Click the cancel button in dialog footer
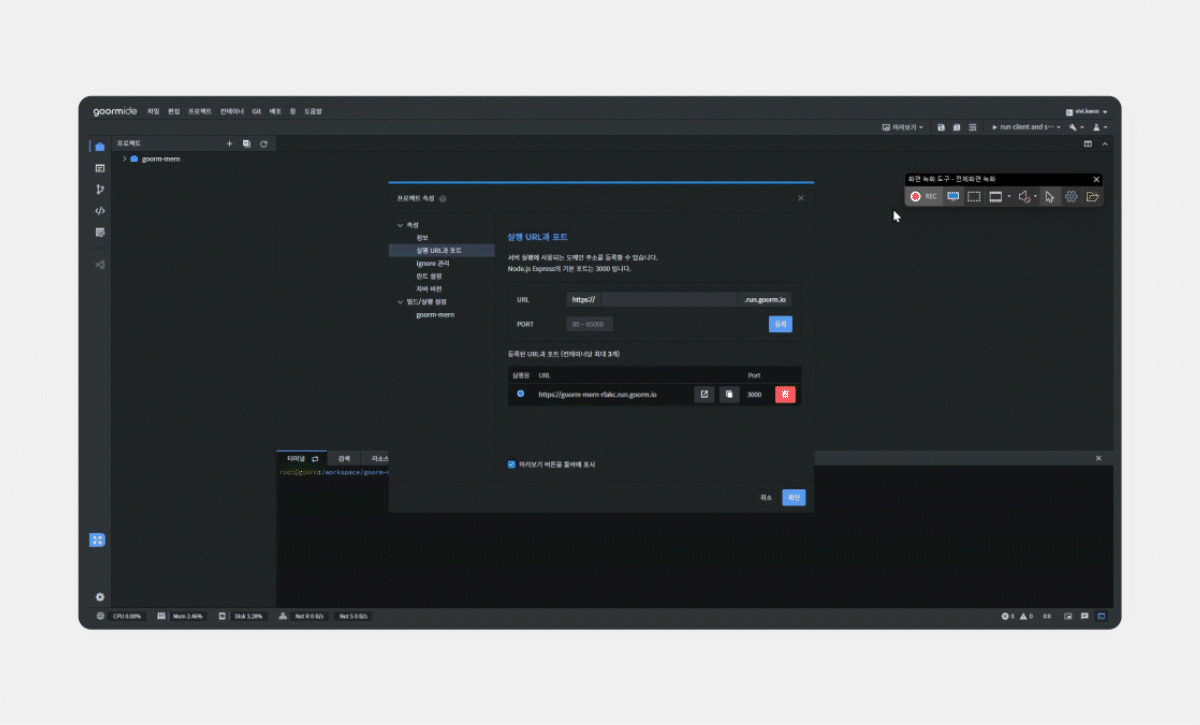The width and height of the screenshot is (1200, 725). [766, 497]
